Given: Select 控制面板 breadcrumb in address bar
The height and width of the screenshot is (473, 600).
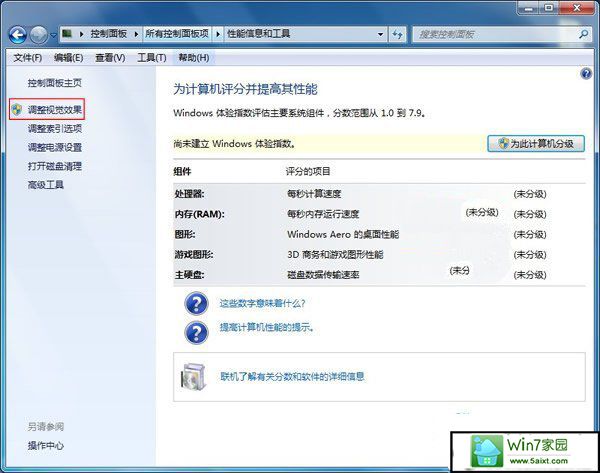Looking at the screenshot, I should click(x=109, y=34).
